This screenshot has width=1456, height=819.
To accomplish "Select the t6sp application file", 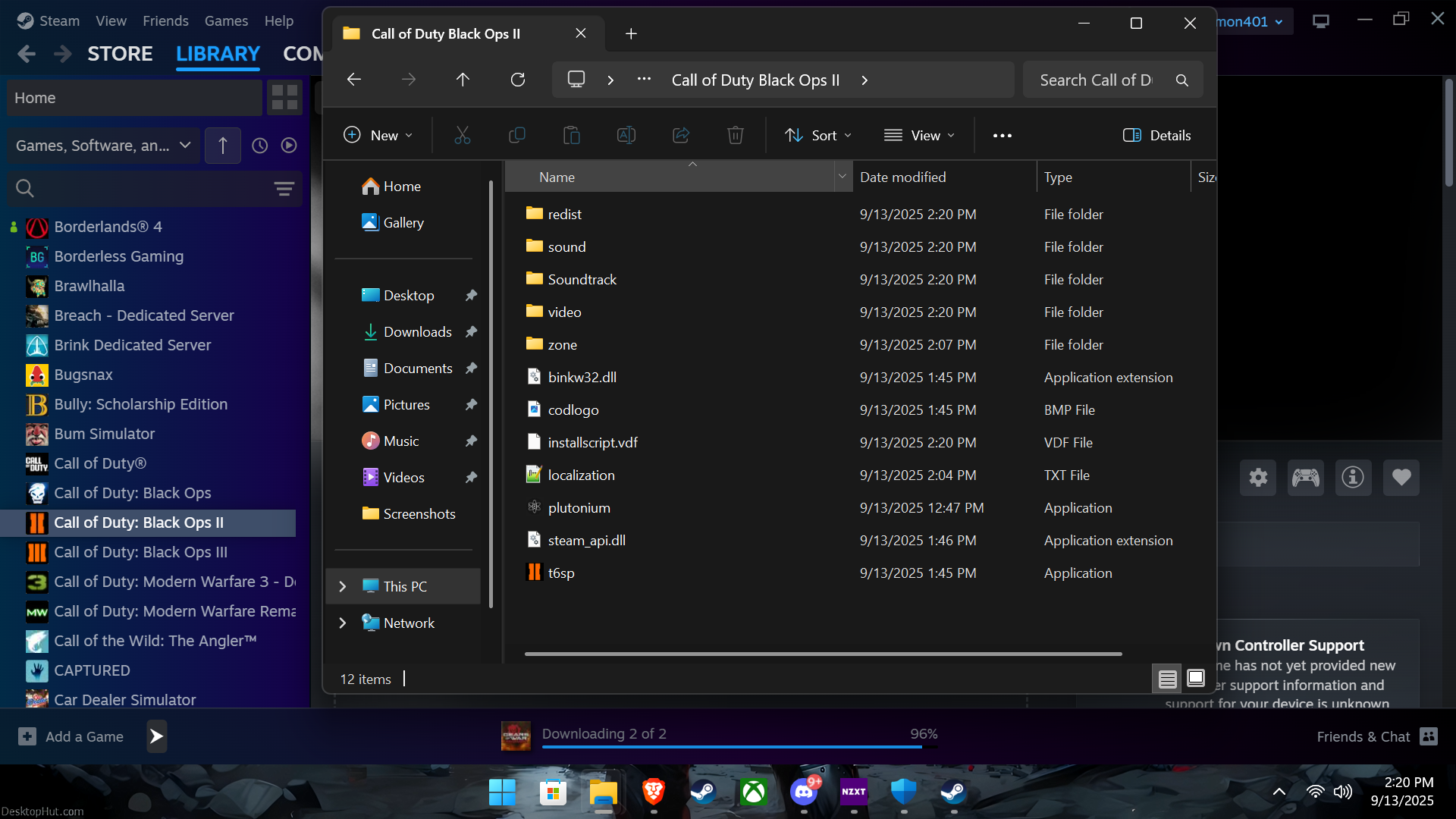I will pos(561,573).
